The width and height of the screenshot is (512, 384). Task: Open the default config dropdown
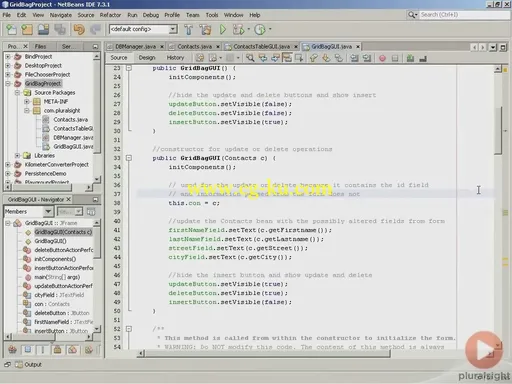[173, 29]
